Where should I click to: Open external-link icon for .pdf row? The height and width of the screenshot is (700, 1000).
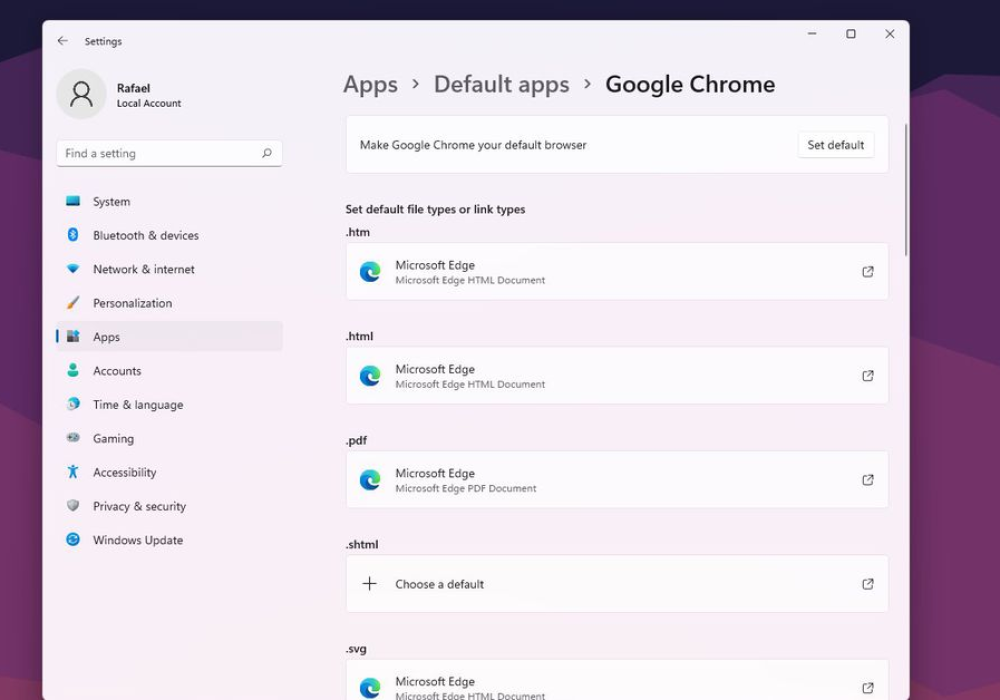tap(867, 479)
